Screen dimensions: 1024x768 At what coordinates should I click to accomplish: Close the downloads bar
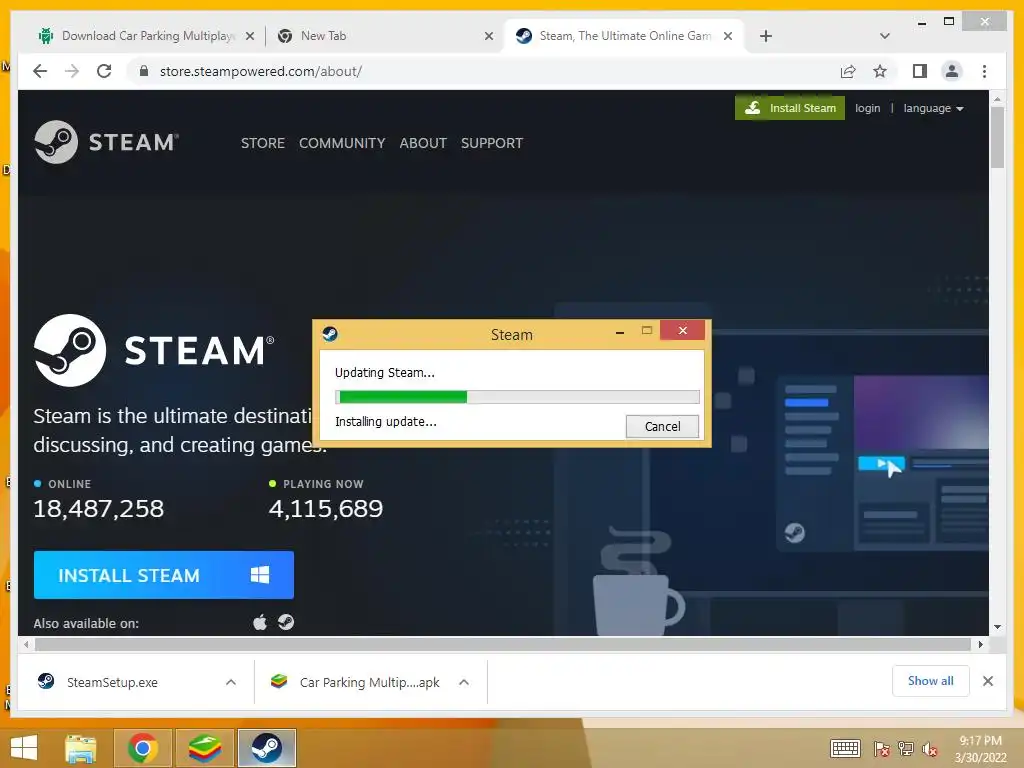pos(988,681)
